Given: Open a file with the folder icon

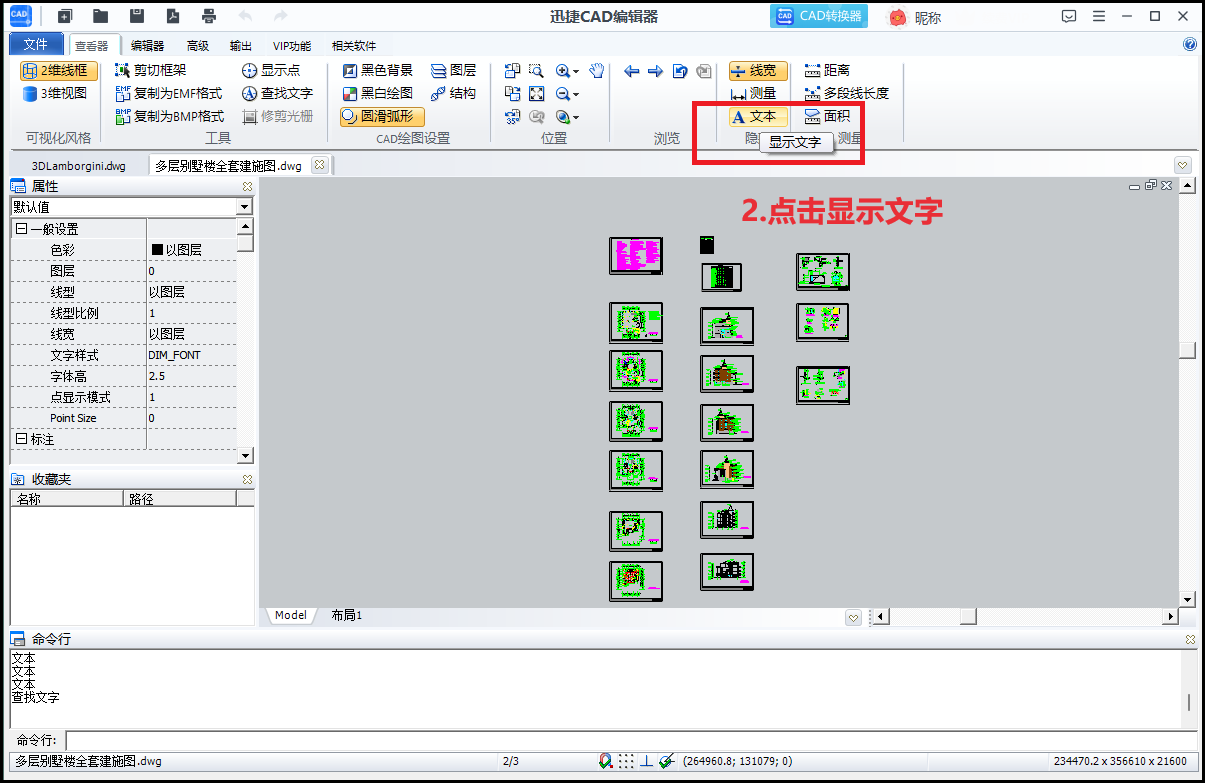Looking at the screenshot, I should click(101, 16).
